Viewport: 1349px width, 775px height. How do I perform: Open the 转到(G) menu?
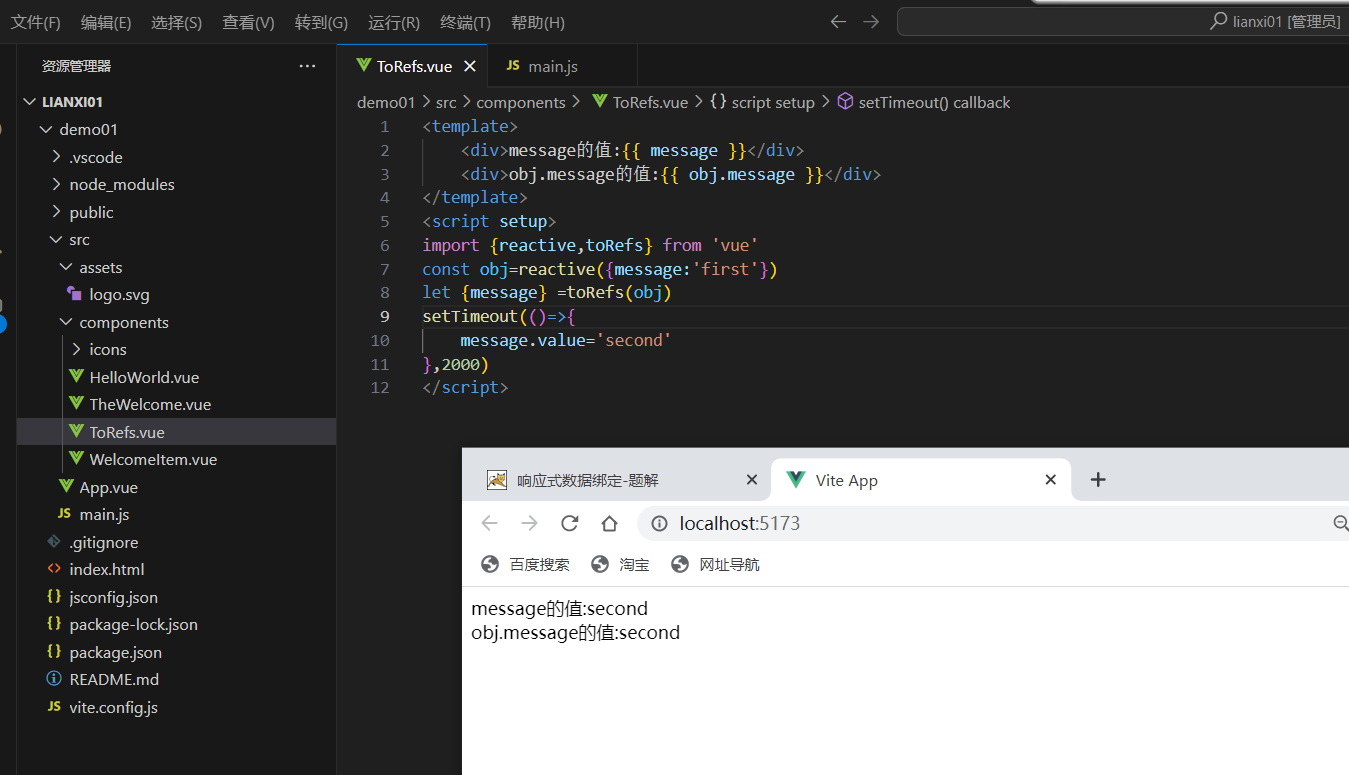coord(321,22)
